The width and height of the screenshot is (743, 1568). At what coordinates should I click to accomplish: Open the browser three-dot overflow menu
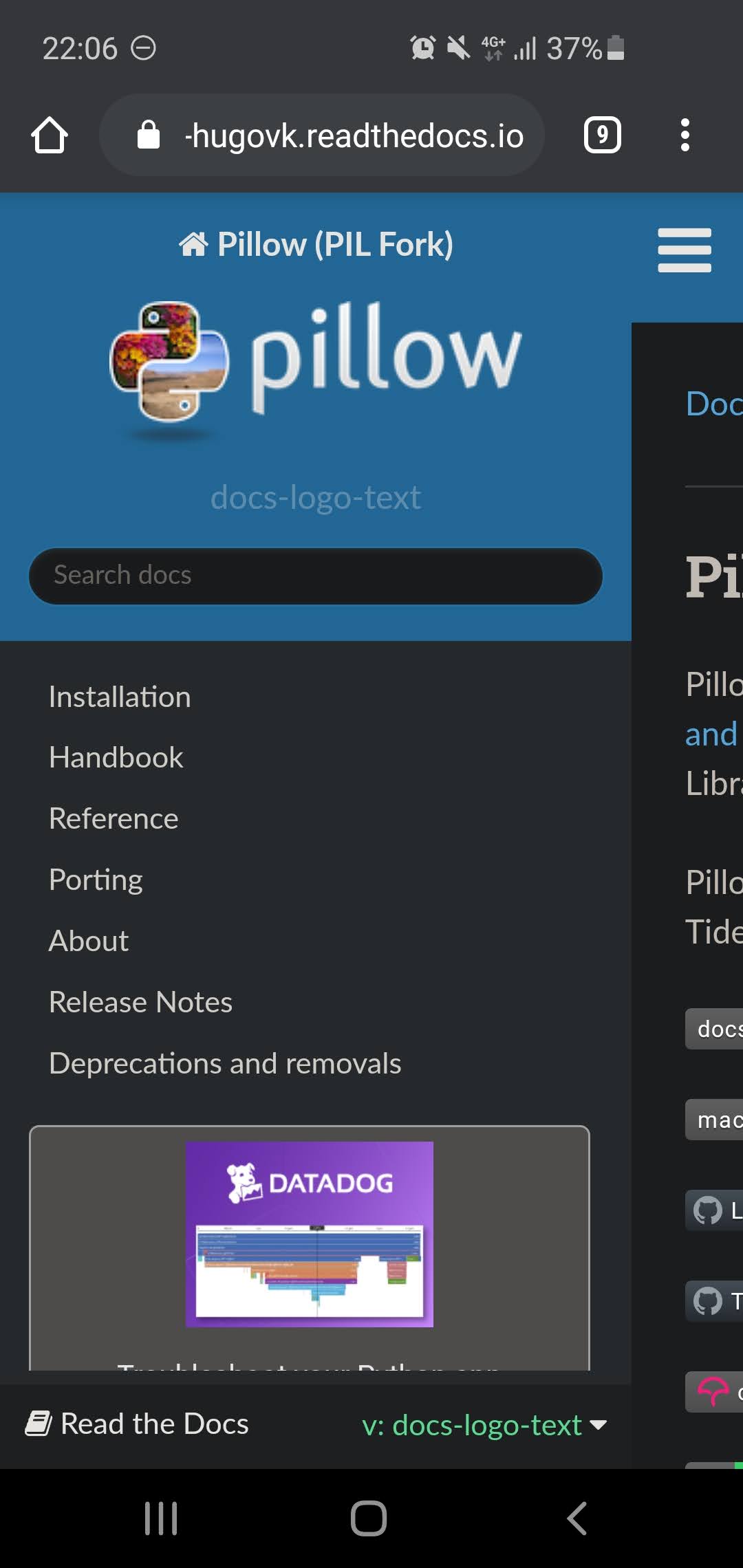click(685, 135)
